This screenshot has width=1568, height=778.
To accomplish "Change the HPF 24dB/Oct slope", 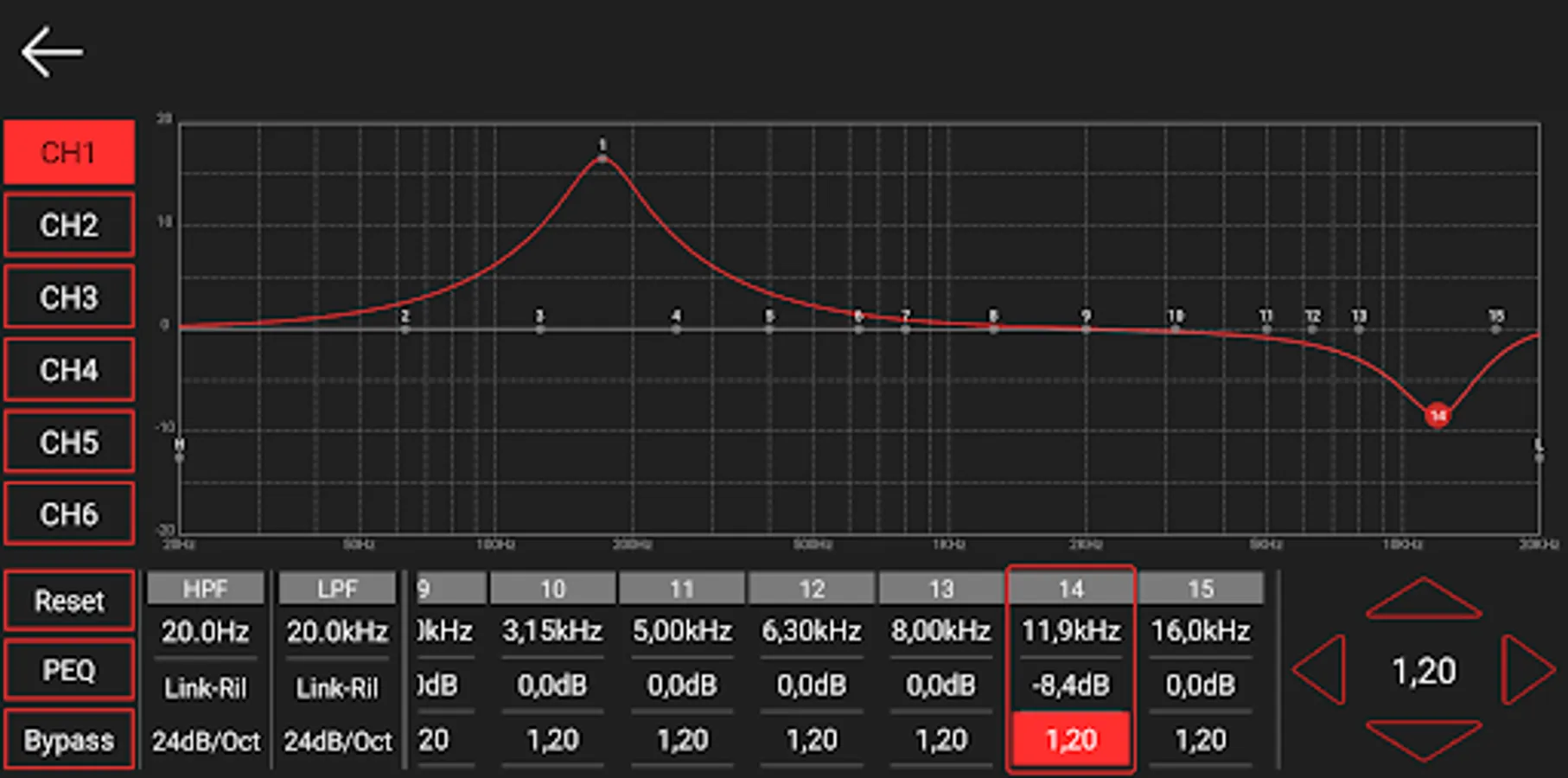I will pos(206,741).
